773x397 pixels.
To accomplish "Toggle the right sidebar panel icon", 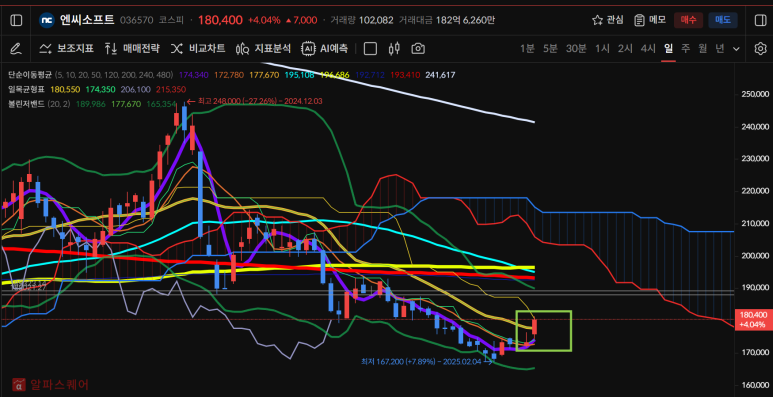I will [x=760, y=20].
